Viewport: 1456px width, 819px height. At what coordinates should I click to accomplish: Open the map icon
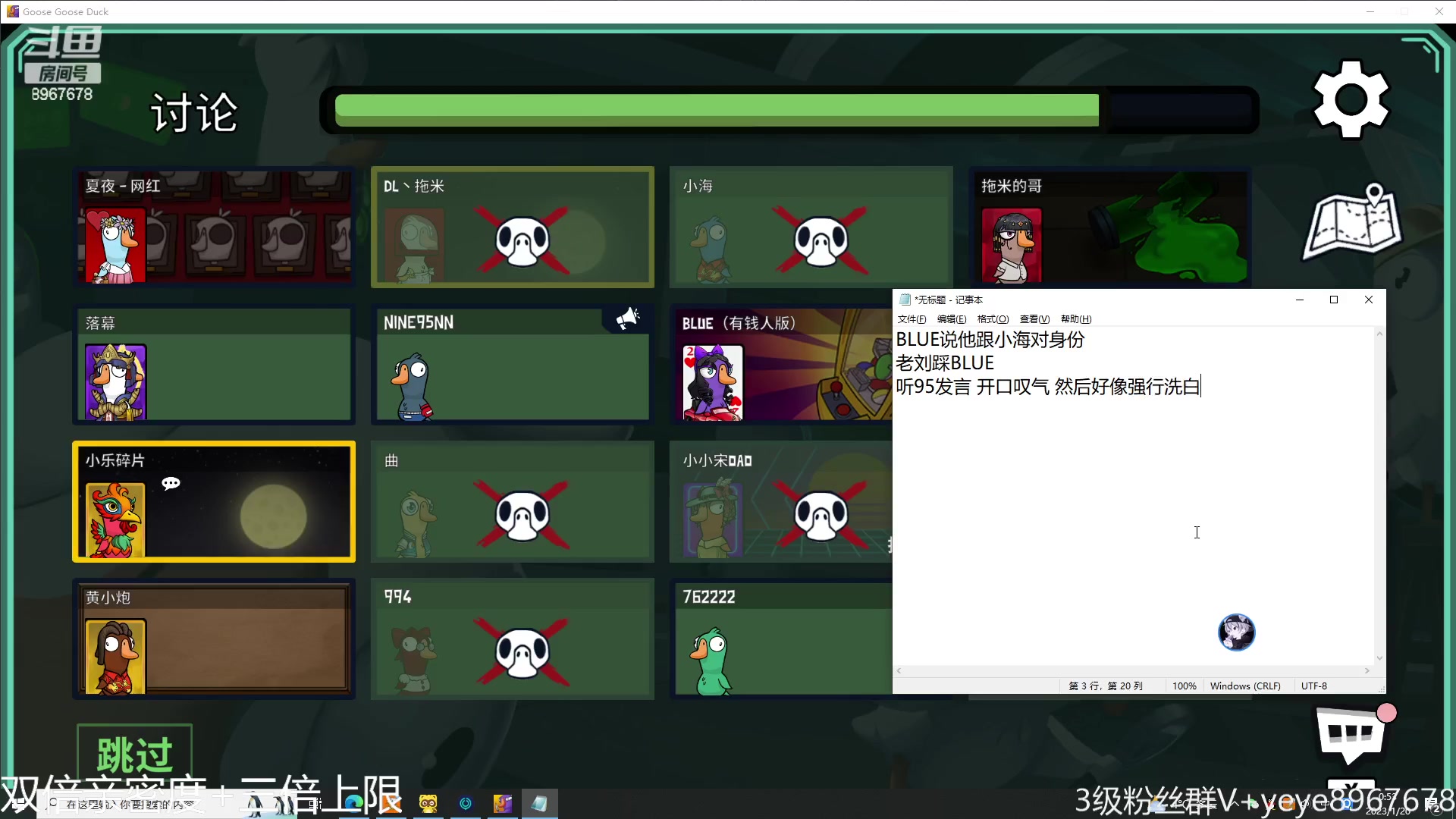[1352, 221]
